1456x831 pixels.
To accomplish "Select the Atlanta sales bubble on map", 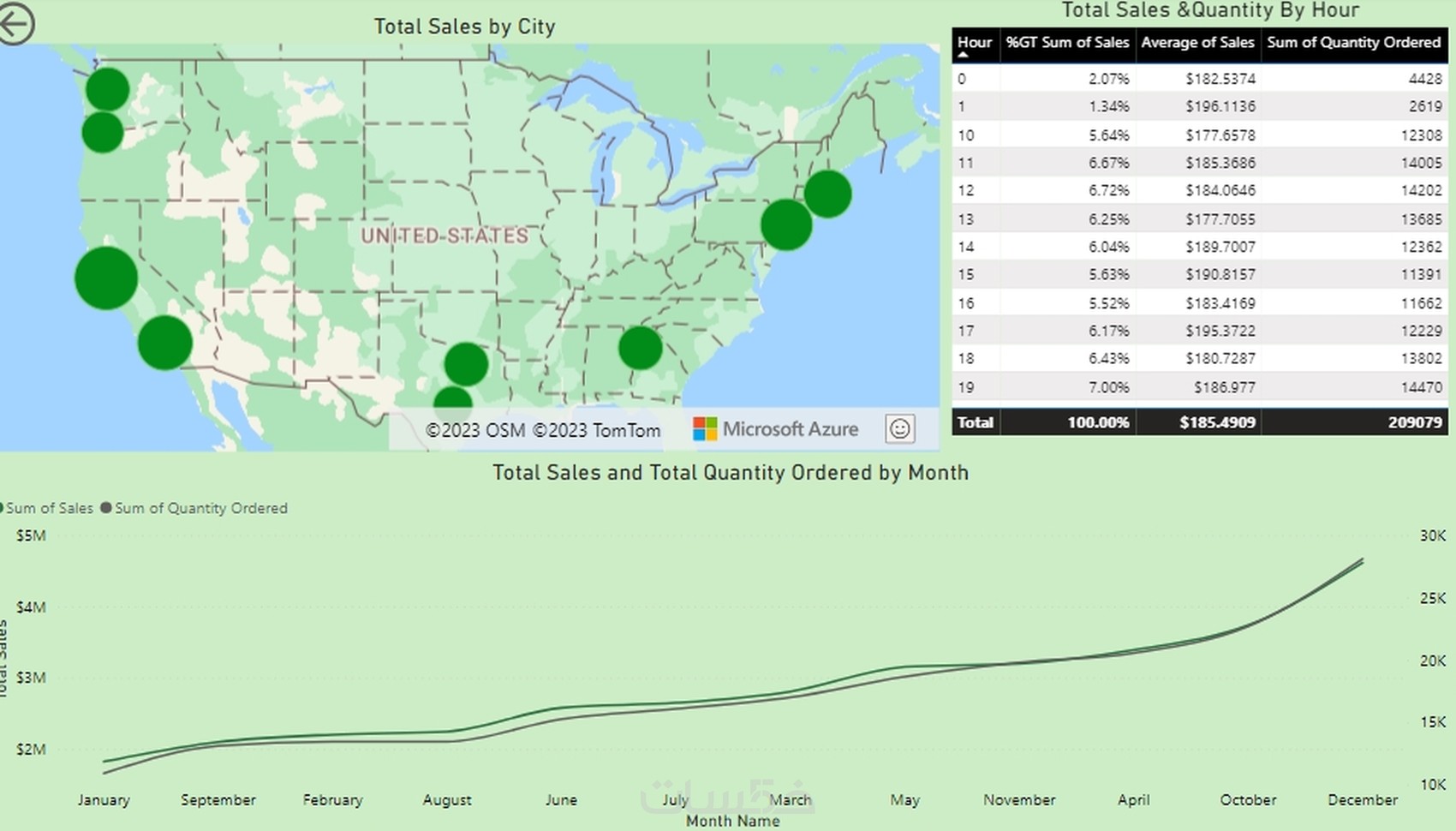I will [640, 348].
